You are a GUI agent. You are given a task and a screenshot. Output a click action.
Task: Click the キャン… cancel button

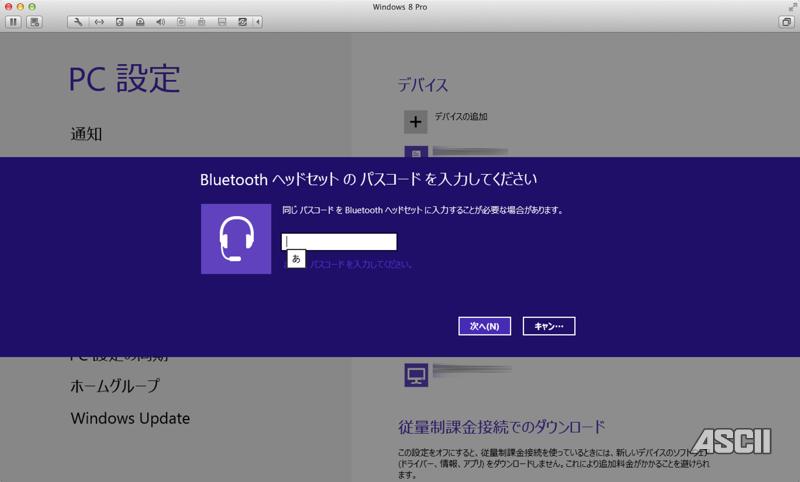click(549, 326)
